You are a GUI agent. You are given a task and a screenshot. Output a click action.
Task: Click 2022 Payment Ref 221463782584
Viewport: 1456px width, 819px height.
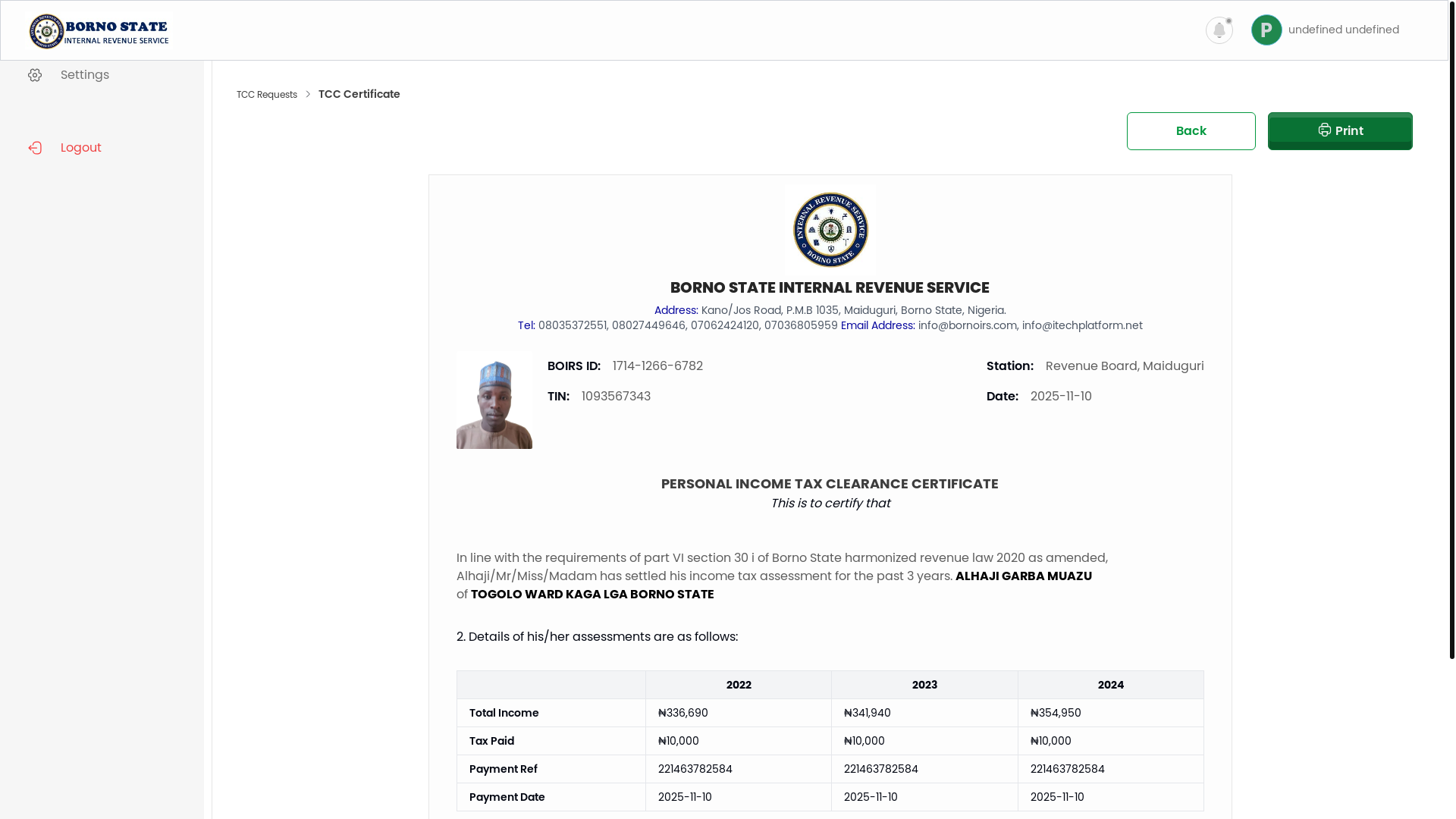pos(695,769)
